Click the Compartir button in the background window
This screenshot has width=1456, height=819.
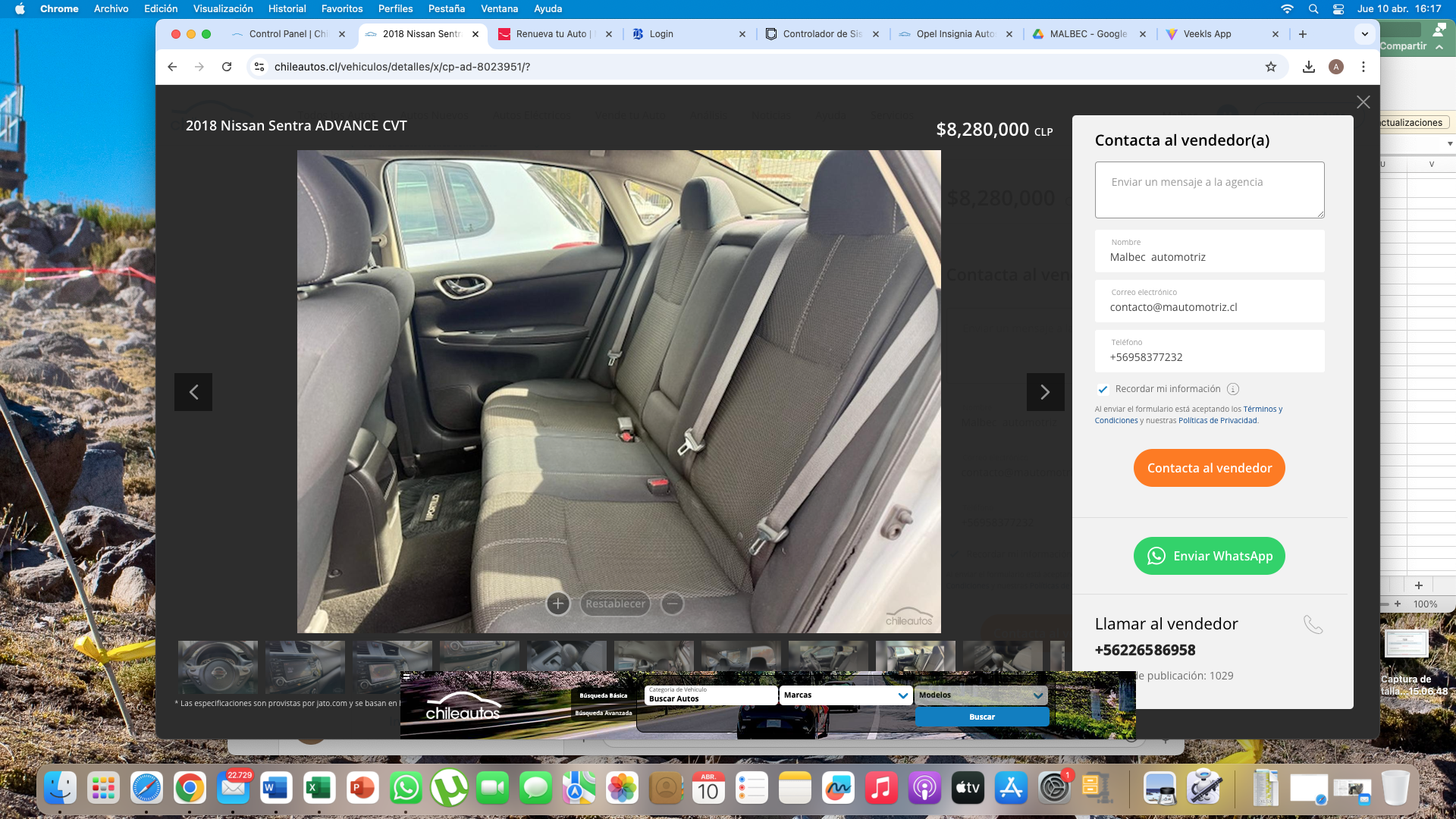tap(1404, 46)
